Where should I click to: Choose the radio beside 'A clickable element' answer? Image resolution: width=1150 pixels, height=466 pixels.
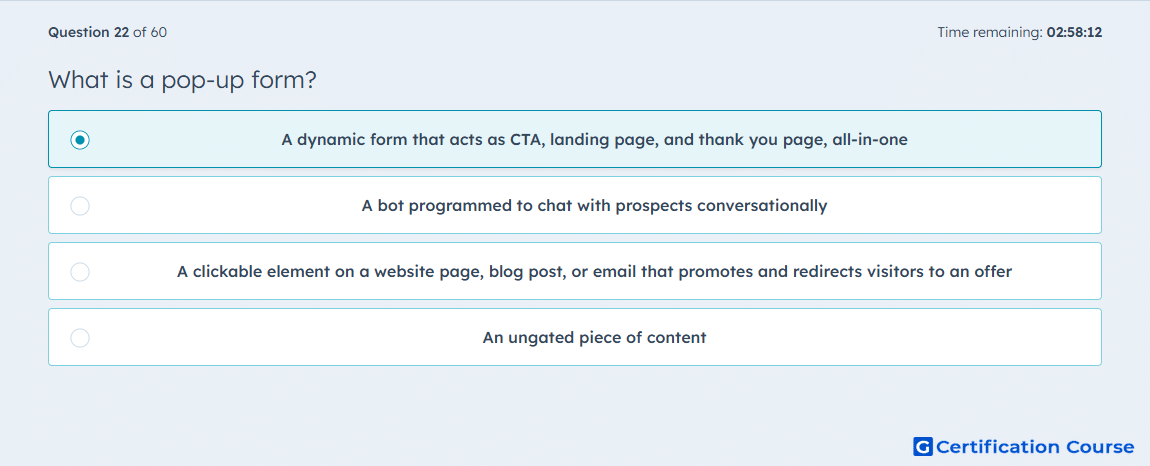click(x=80, y=272)
